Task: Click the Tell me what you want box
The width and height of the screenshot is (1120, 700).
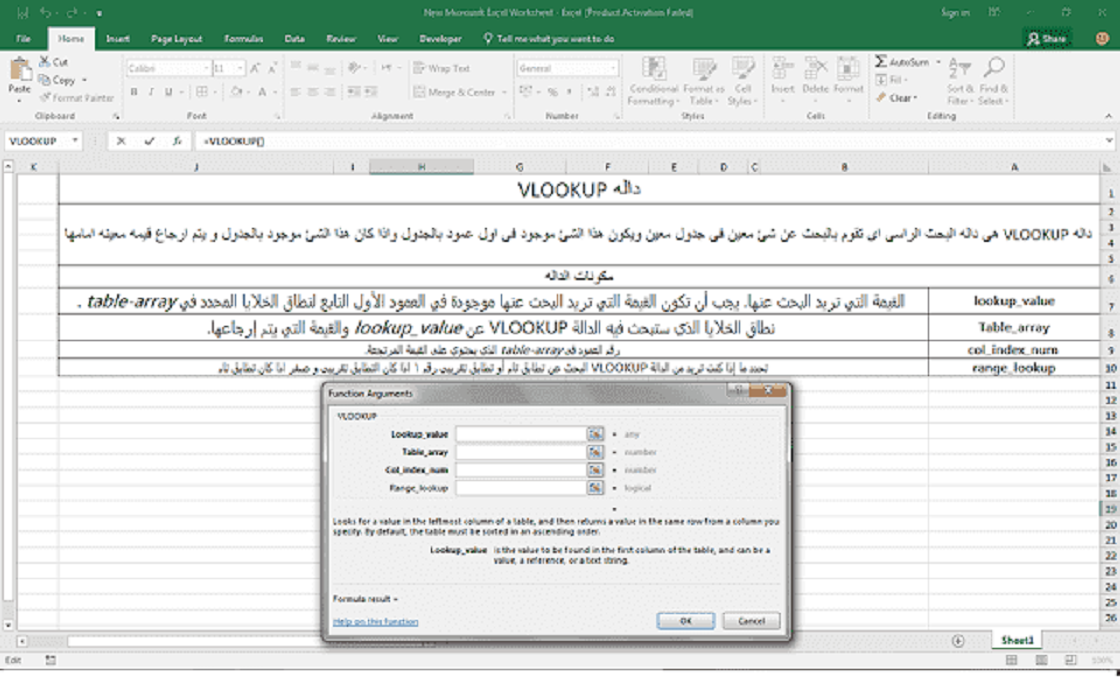Action: click(549, 39)
